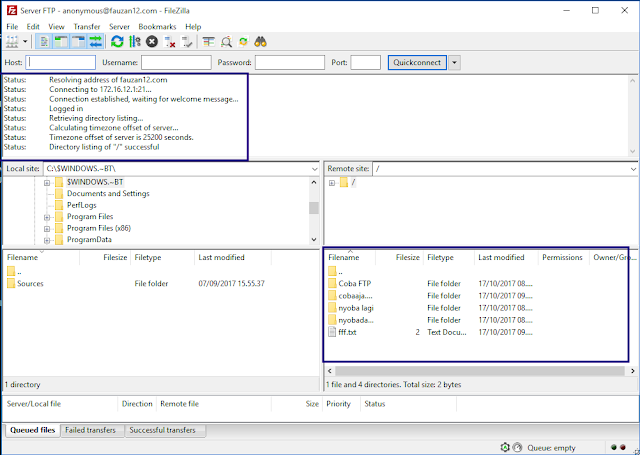
Task: Focus the Port input field
Action: [365, 62]
